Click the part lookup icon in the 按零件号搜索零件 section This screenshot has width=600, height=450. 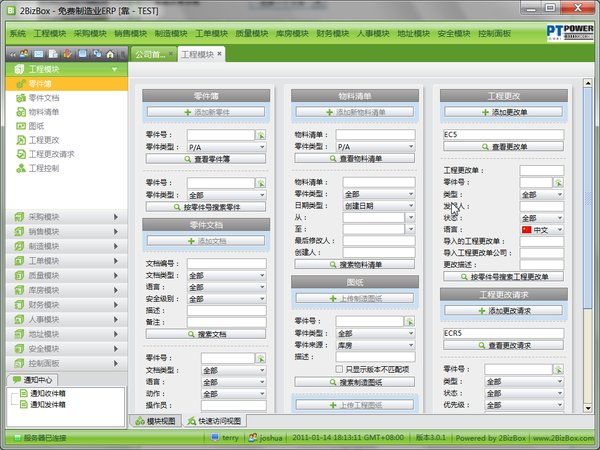[261, 183]
